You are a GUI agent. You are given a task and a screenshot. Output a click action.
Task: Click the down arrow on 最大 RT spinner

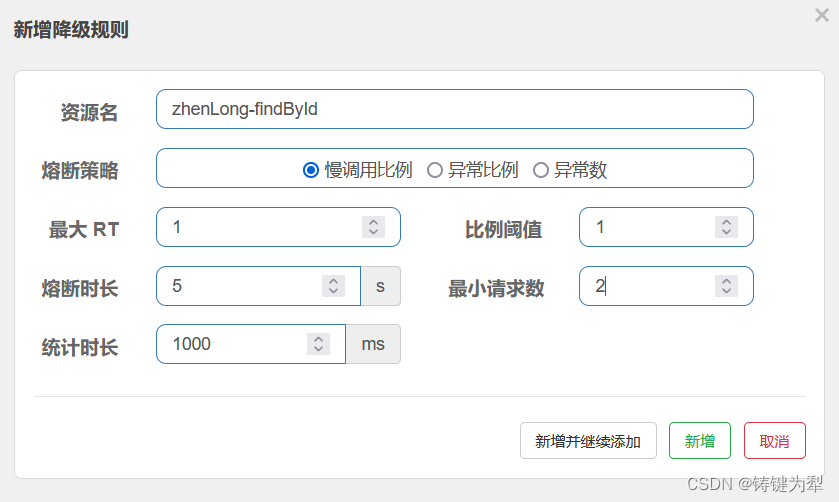point(373,232)
